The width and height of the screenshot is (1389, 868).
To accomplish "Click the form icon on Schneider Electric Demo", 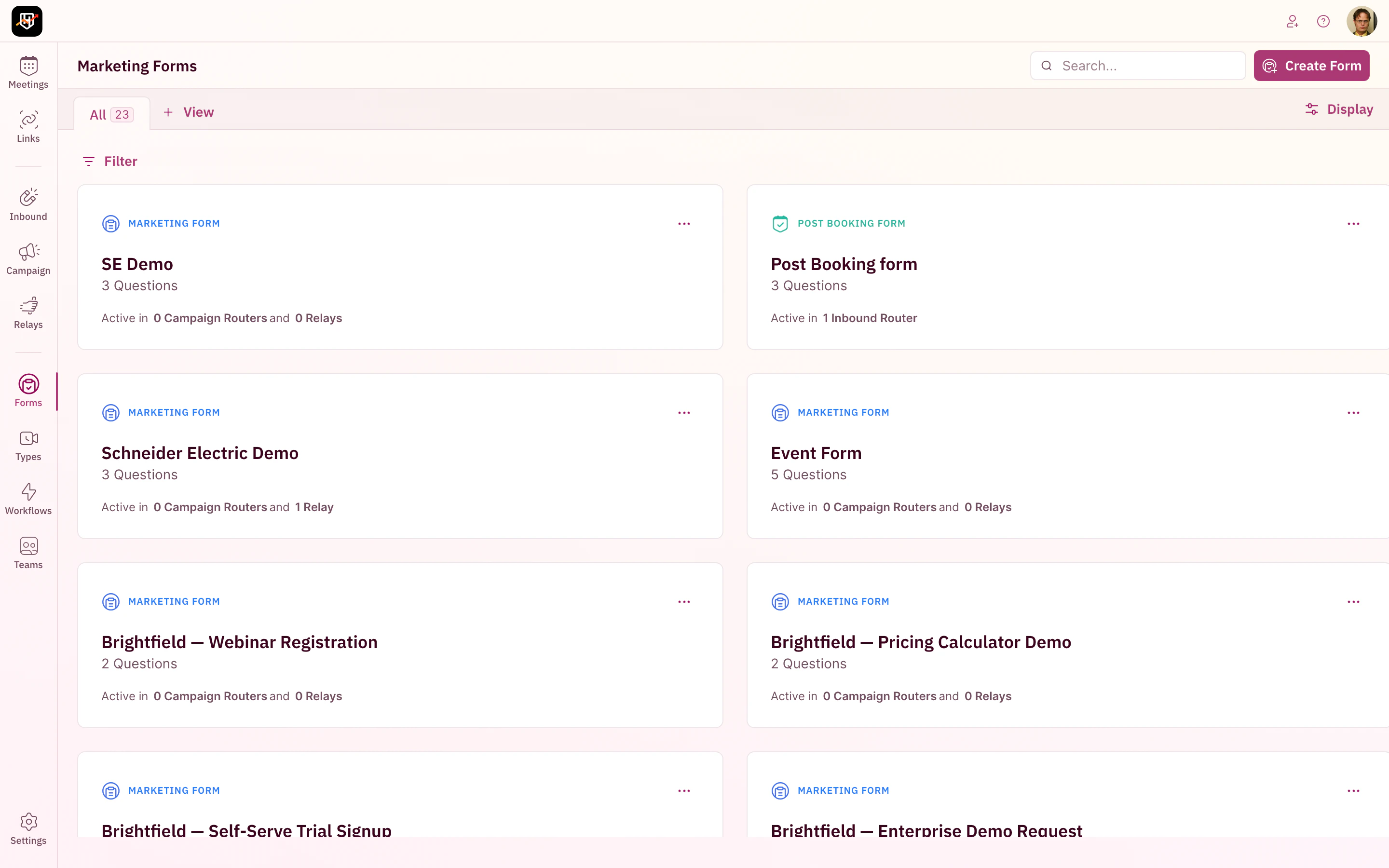I will [x=111, y=412].
